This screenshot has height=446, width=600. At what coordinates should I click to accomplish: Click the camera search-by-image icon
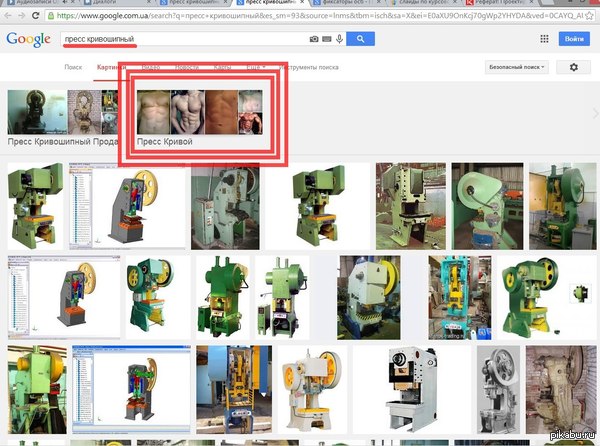point(314,39)
